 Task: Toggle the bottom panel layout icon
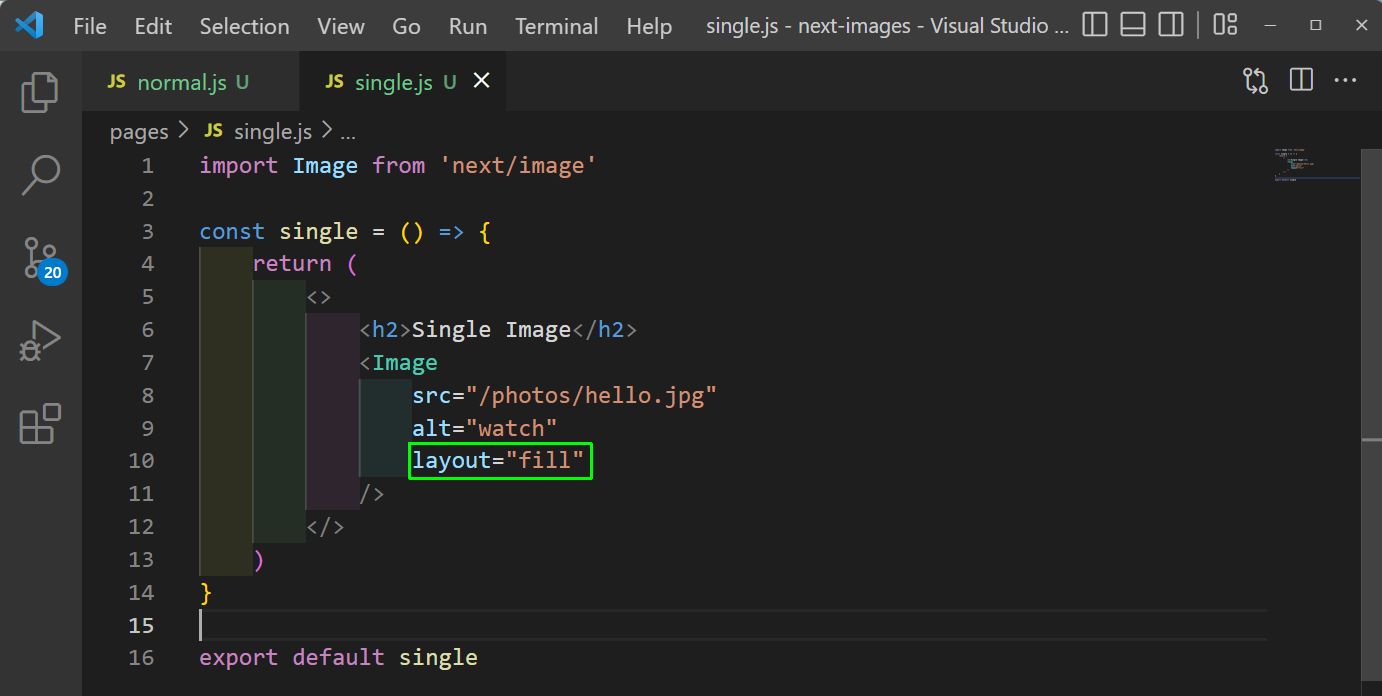(x=1133, y=25)
